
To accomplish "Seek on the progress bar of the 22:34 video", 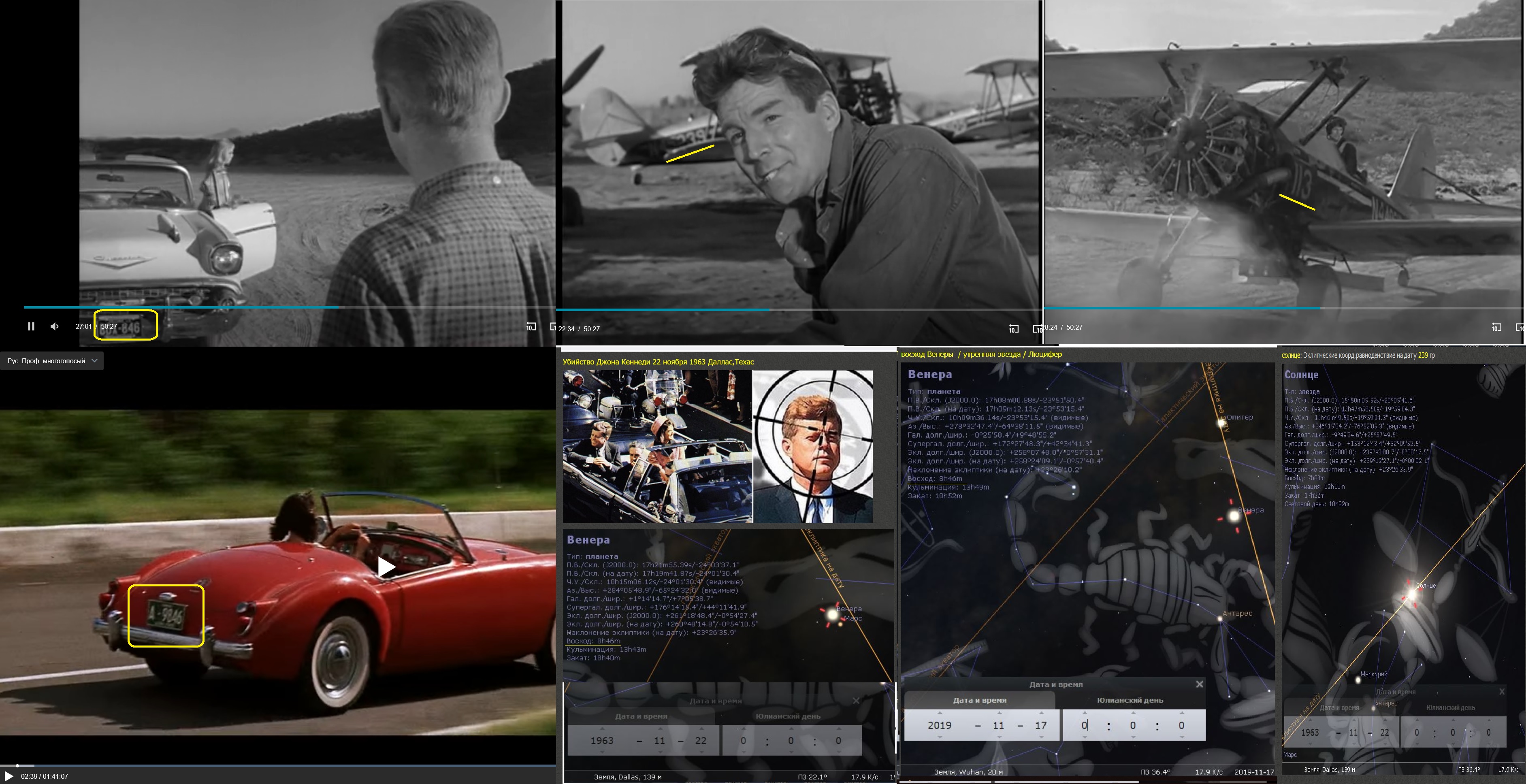I will 799,309.
